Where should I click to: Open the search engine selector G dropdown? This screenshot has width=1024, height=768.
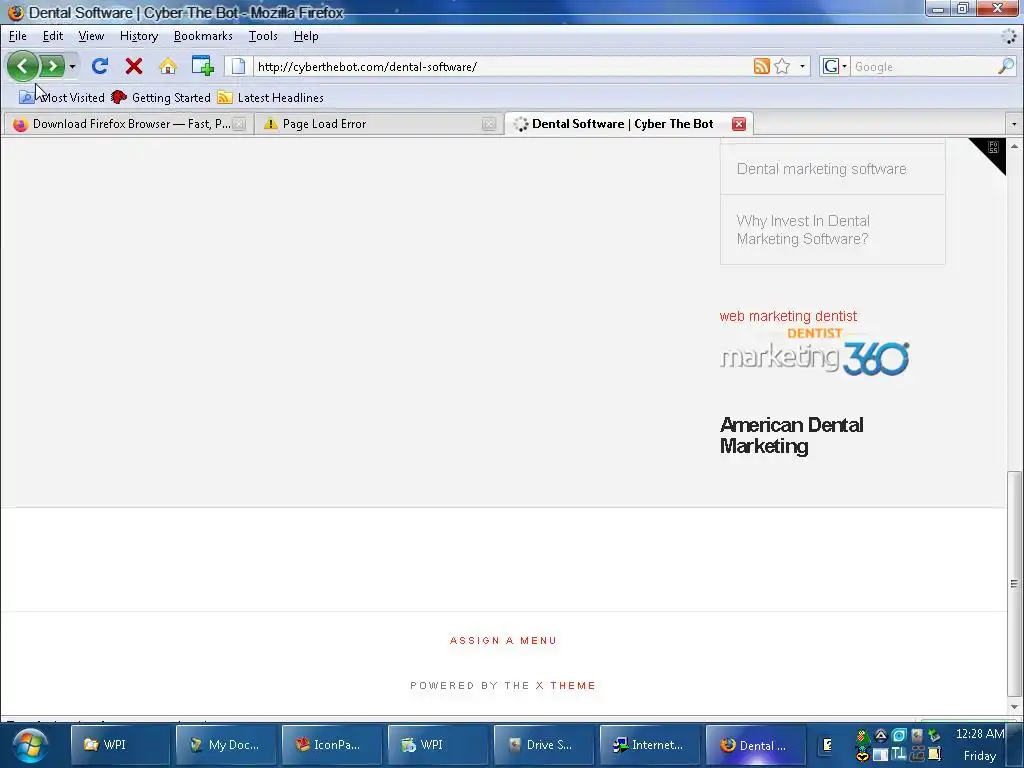pos(835,66)
